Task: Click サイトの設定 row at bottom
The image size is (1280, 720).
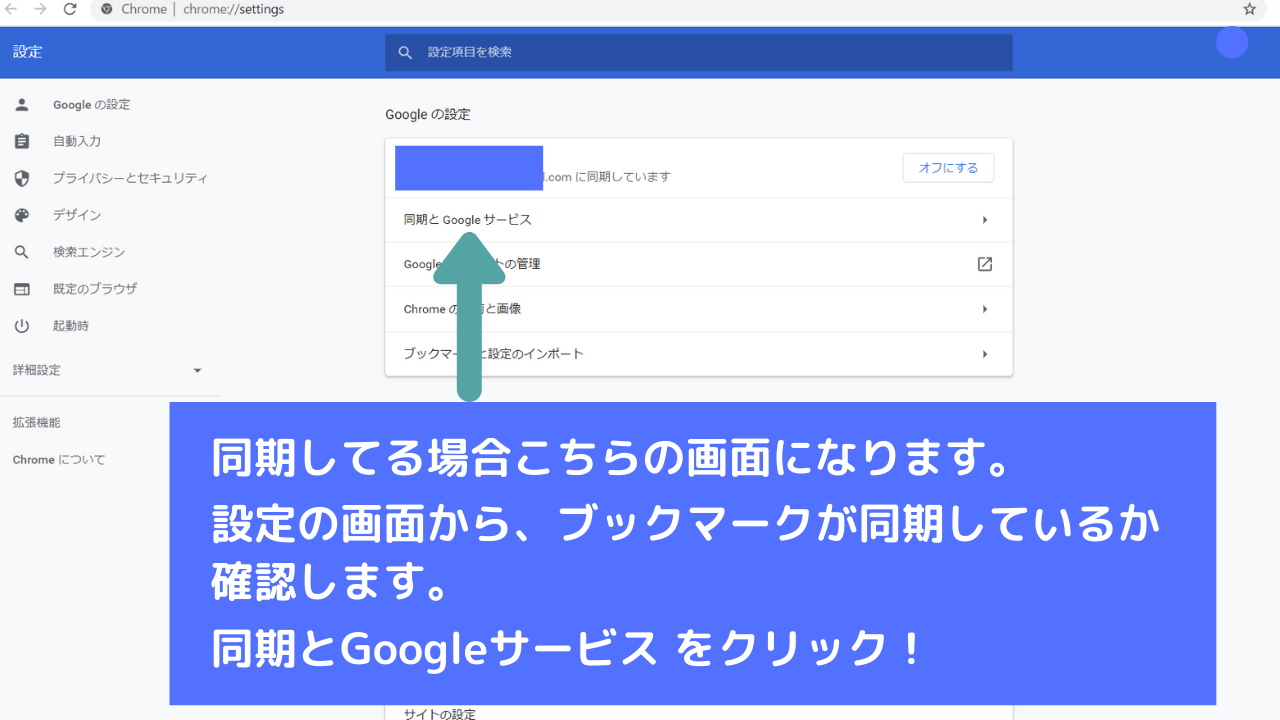Action: point(699,713)
